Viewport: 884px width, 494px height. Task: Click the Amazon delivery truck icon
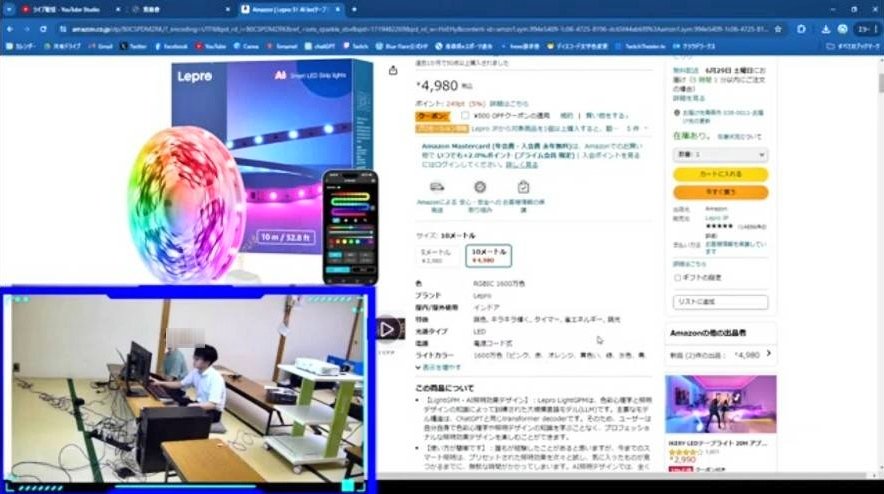pyautogui.click(x=437, y=187)
